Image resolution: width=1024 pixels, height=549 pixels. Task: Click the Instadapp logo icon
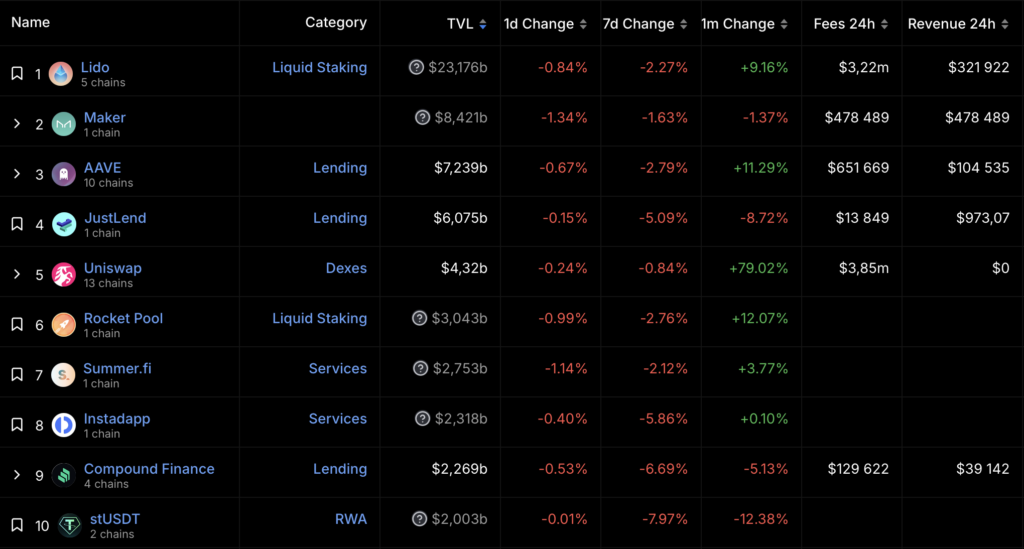tap(64, 425)
